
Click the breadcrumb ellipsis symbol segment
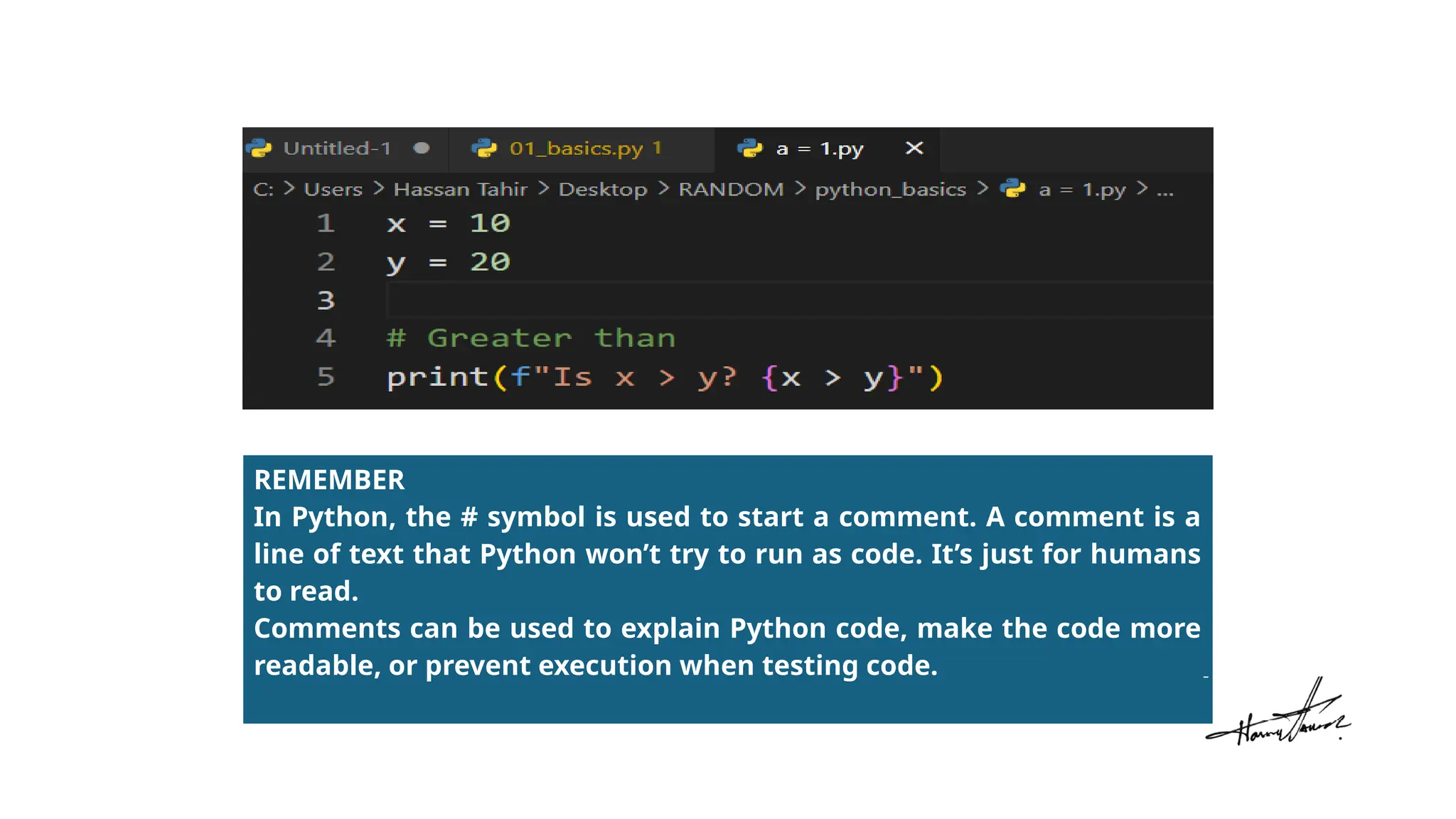pos(1165,191)
